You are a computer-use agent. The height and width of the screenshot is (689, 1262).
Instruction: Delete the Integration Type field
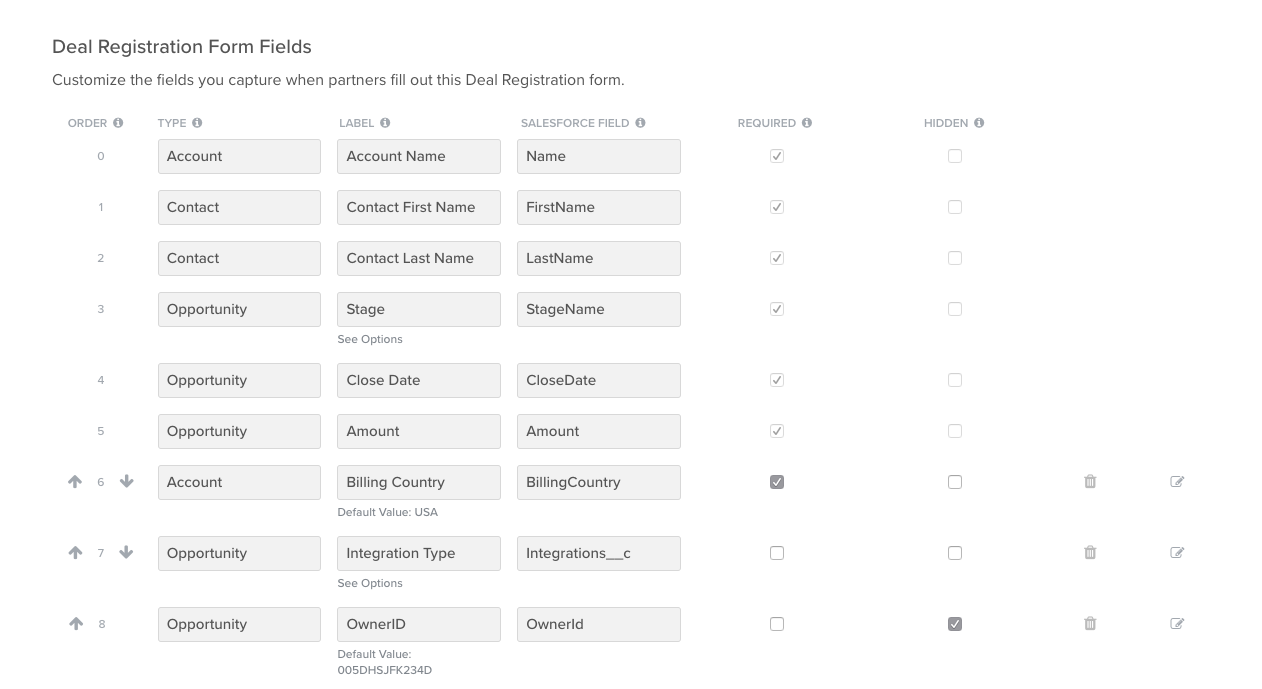click(1090, 553)
